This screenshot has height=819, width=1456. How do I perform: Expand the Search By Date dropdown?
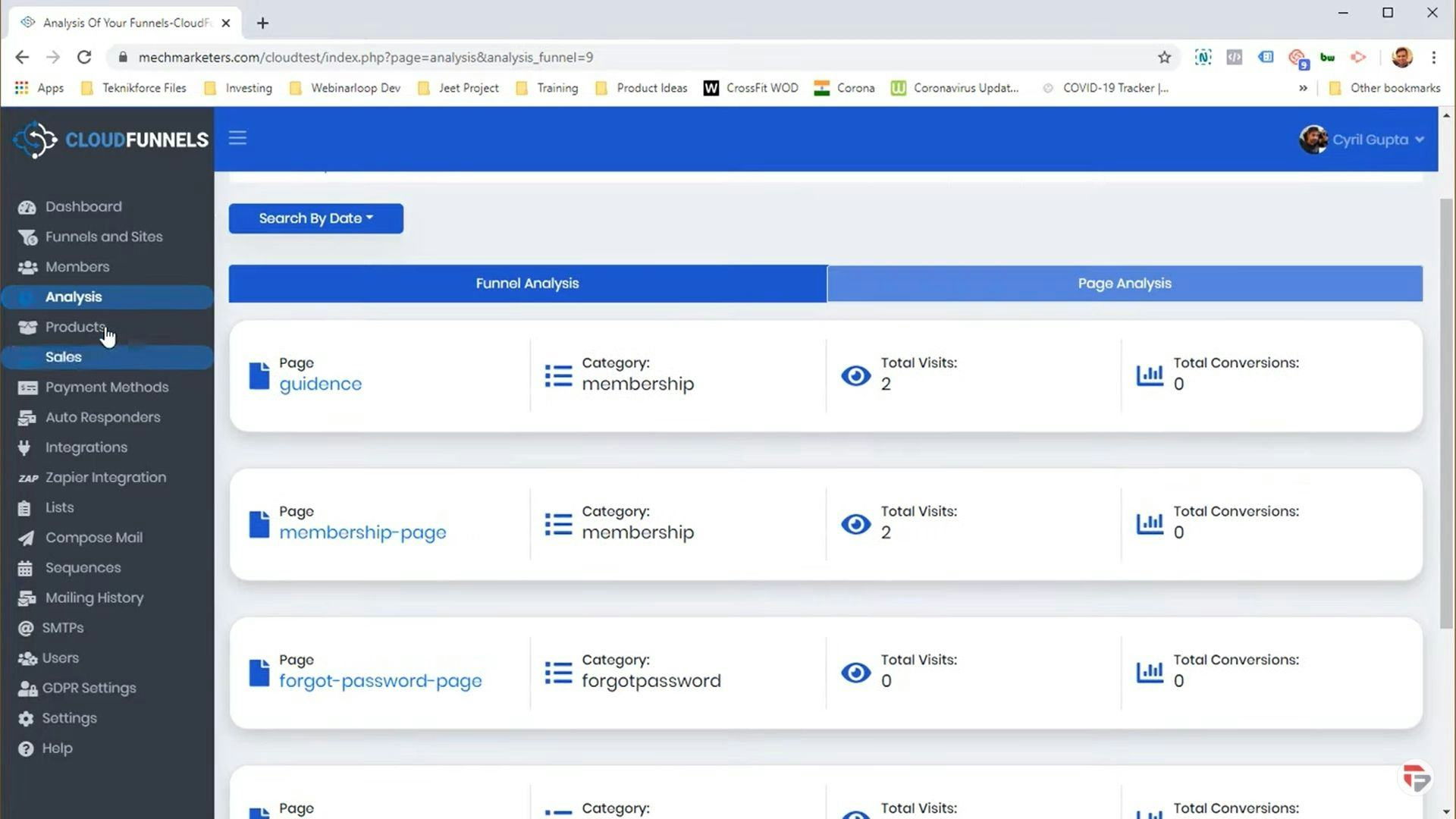pos(315,218)
